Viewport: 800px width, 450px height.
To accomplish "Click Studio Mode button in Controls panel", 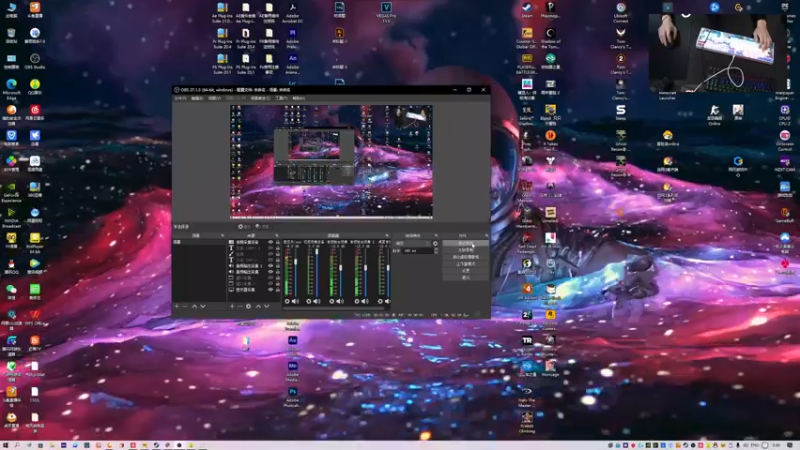I will pos(466,264).
